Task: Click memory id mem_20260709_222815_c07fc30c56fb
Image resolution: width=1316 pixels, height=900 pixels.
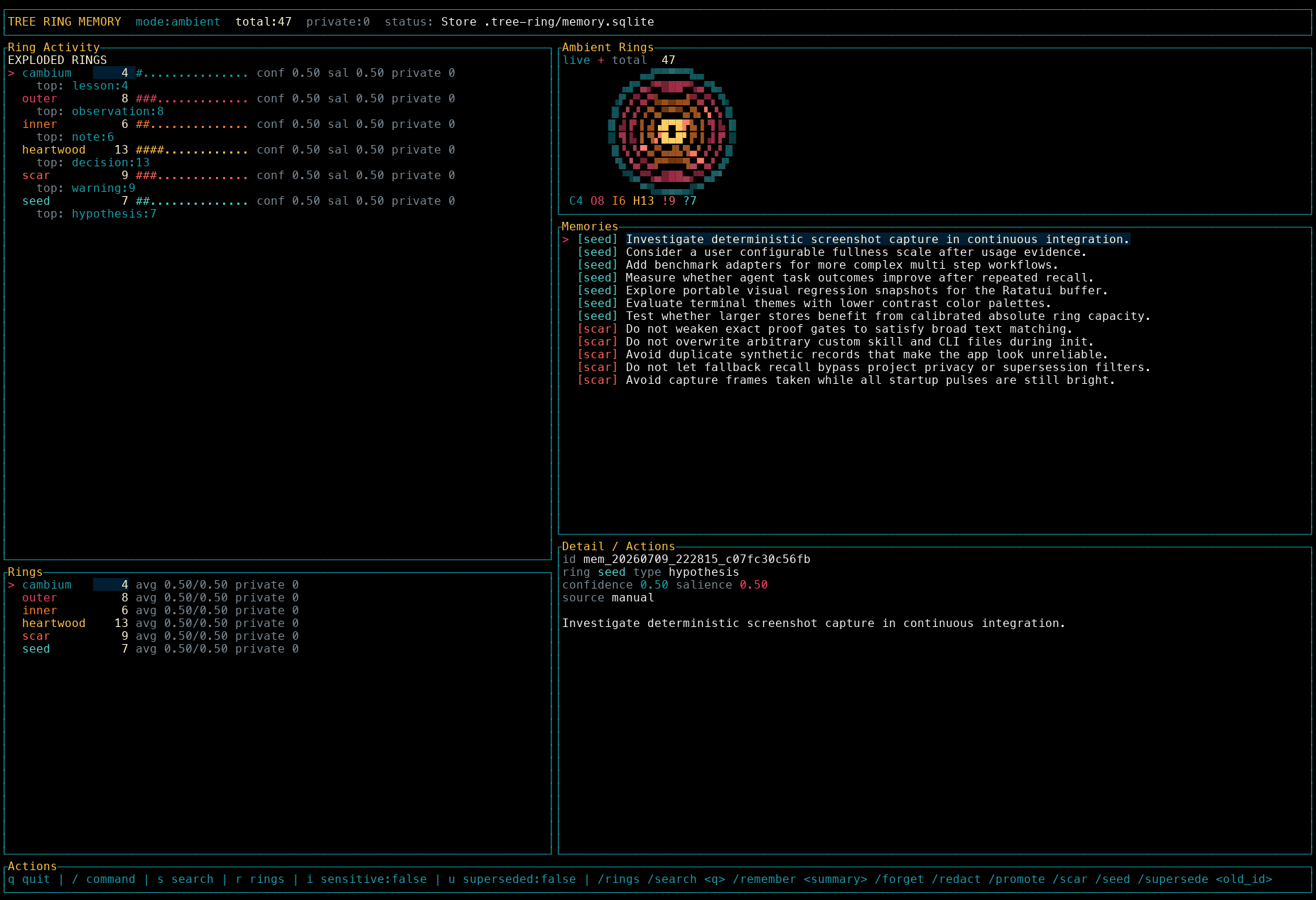Action: click(x=697, y=559)
